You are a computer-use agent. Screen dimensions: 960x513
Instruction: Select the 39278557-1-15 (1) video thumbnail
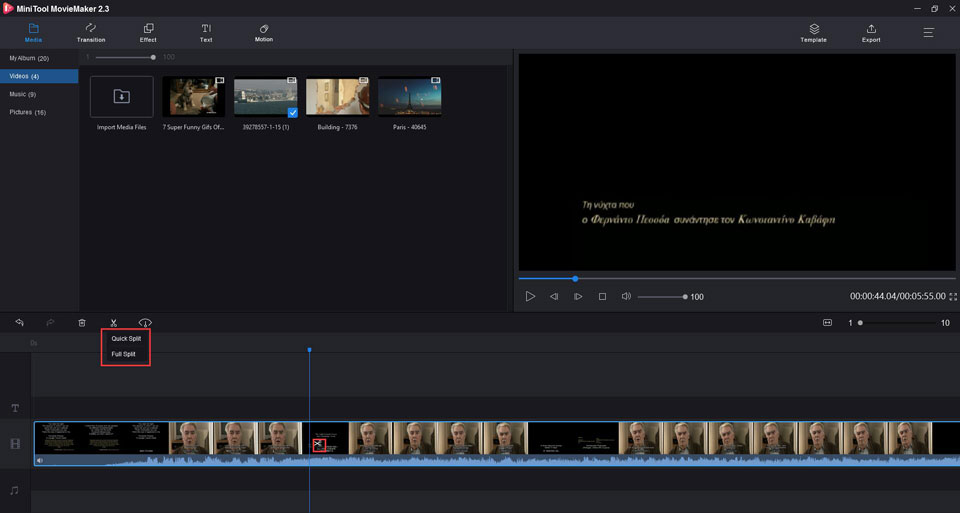tap(266, 97)
